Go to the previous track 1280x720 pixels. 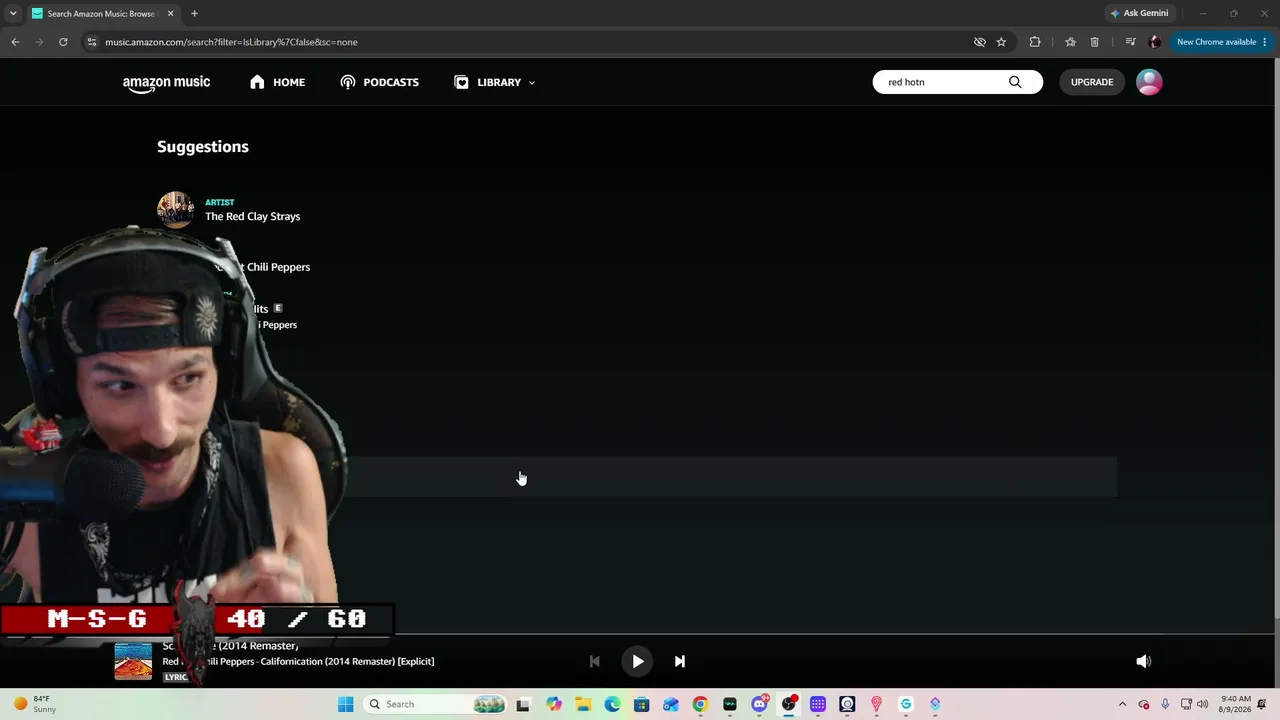click(x=594, y=661)
